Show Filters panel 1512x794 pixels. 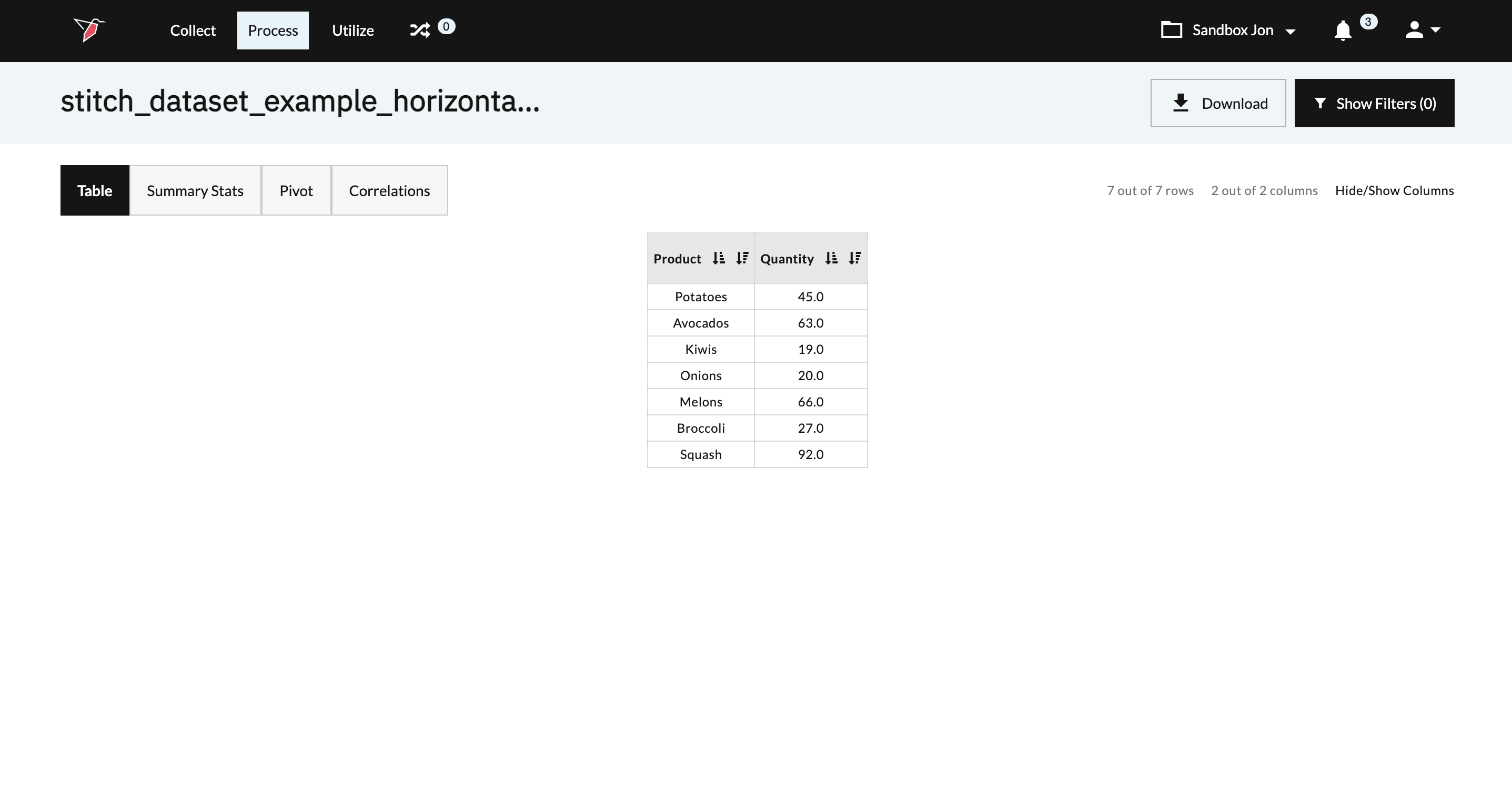click(x=1374, y=103)
